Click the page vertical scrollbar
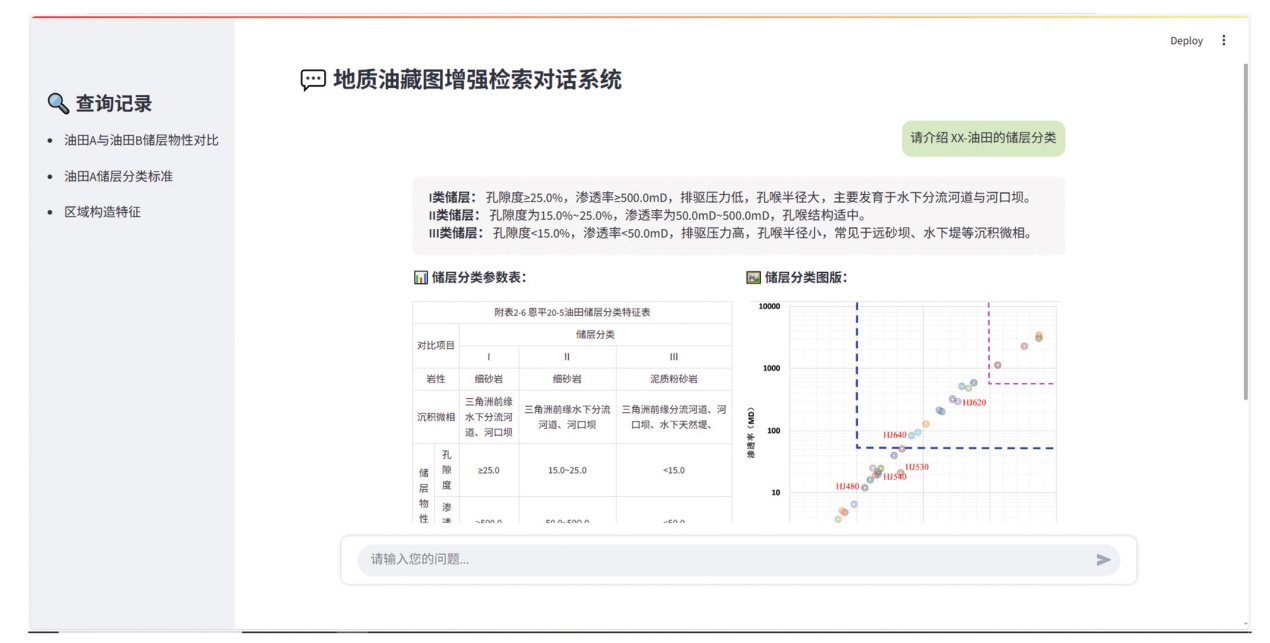Image resolution: width=1270 pixels, height=643 pixels. point(1245,230)
